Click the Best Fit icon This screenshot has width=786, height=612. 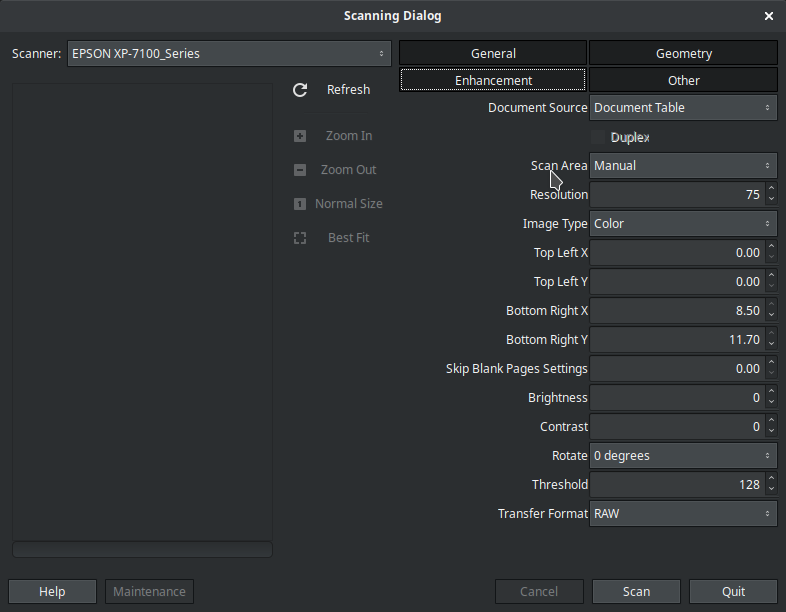[300, 238]
